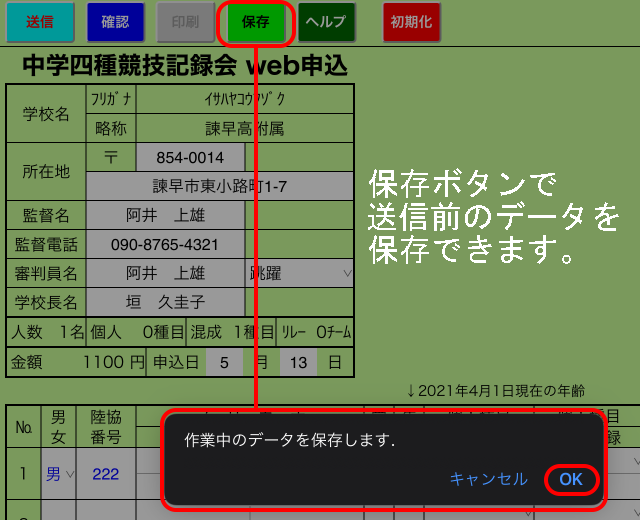640x520 pixels.
Task: Focus the address field 諫早市東小路町1-7
Action: pos(220,186)
